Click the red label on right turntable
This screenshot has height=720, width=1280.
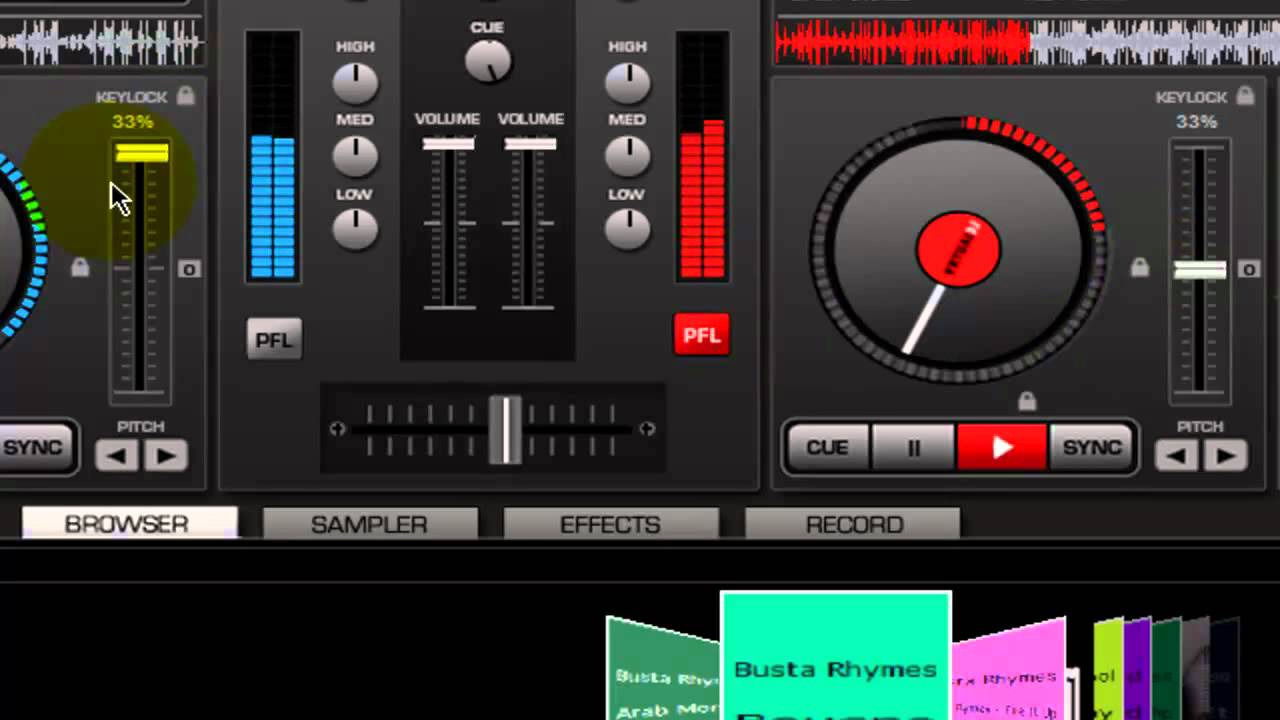coord(958,250)
